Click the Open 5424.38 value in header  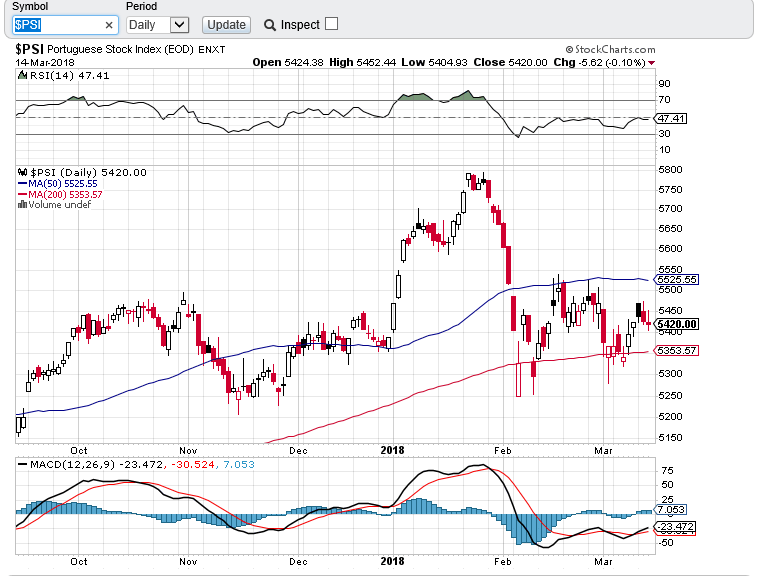288,63
